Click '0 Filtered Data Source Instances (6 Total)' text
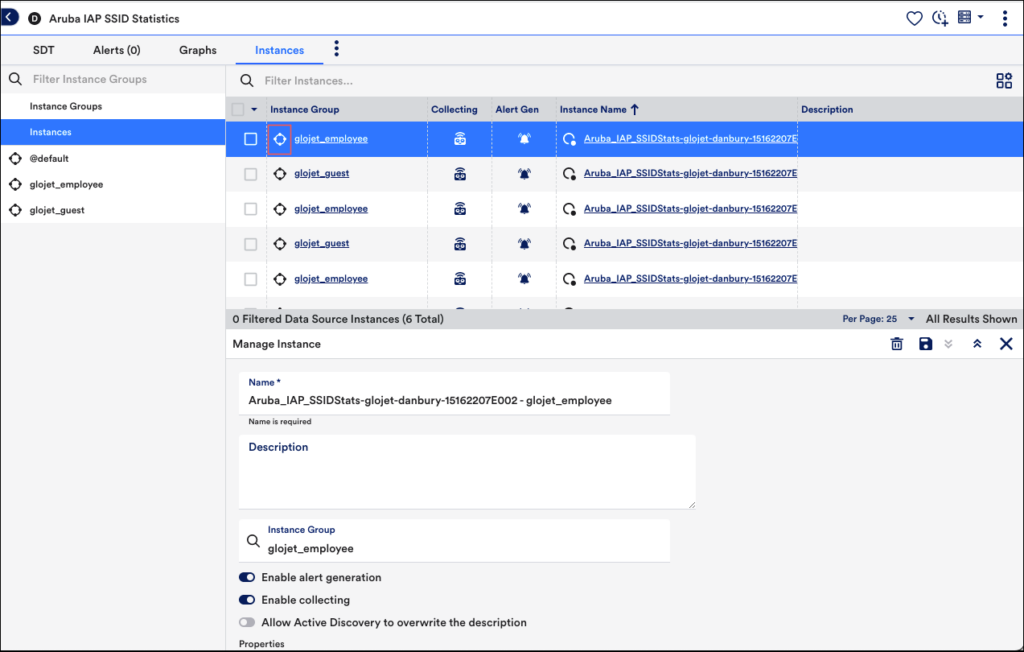Screen dimensions: 1024x652 coord(338,319)
